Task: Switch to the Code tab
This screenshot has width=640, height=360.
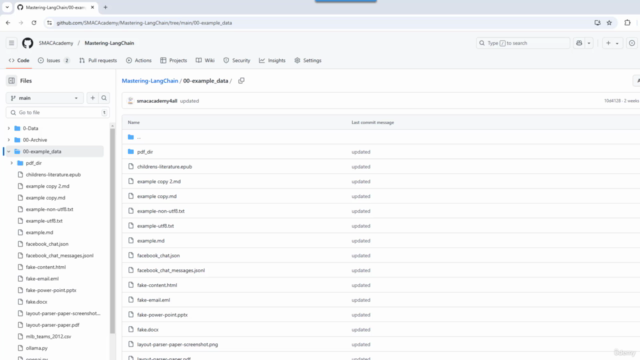Action: coord(19,60)
